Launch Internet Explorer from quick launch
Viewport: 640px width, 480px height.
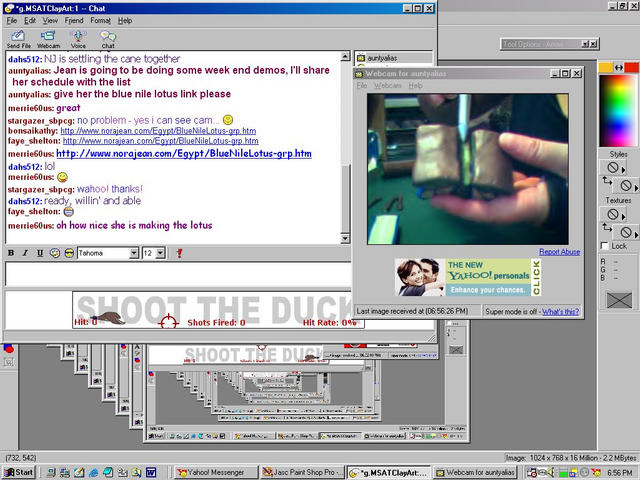[93, 472]
